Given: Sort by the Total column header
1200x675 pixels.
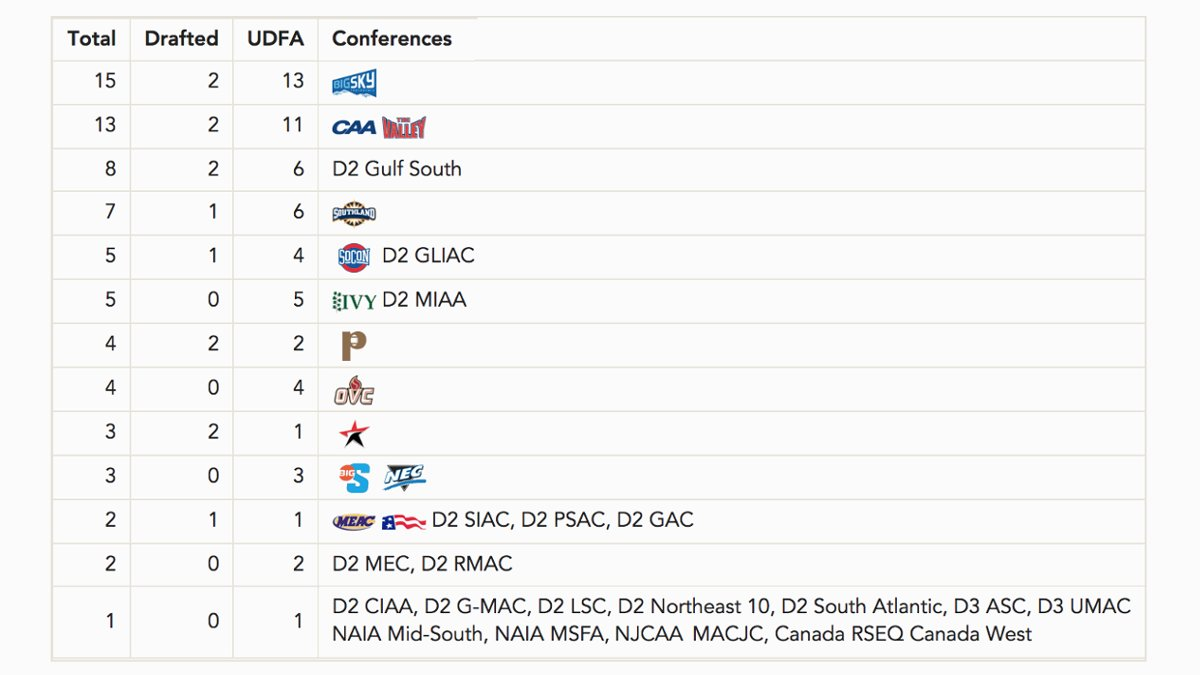Looking at the screenshot, I should [x=92, y=39].
